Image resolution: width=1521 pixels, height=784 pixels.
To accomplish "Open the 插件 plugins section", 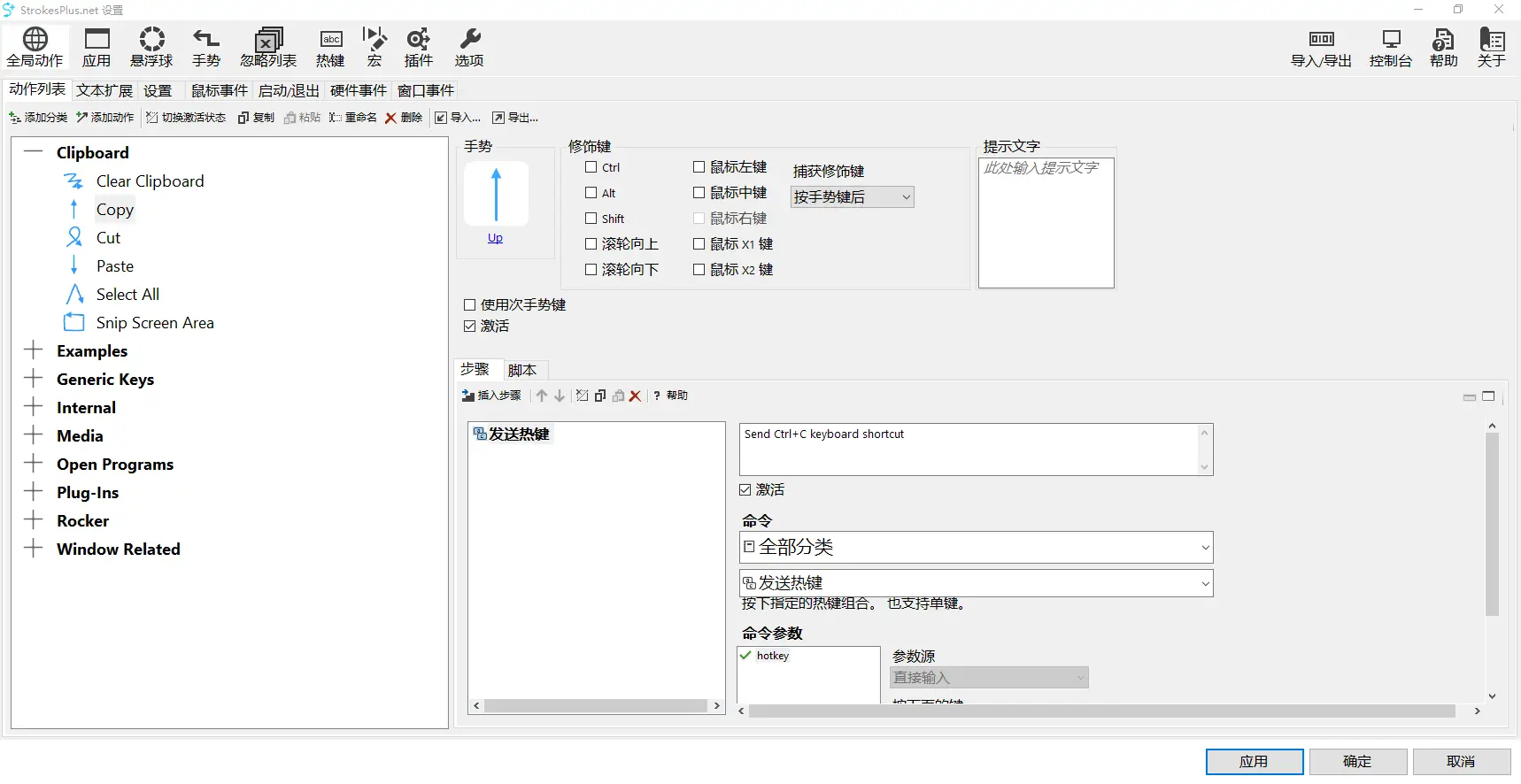I will [418, 47].
